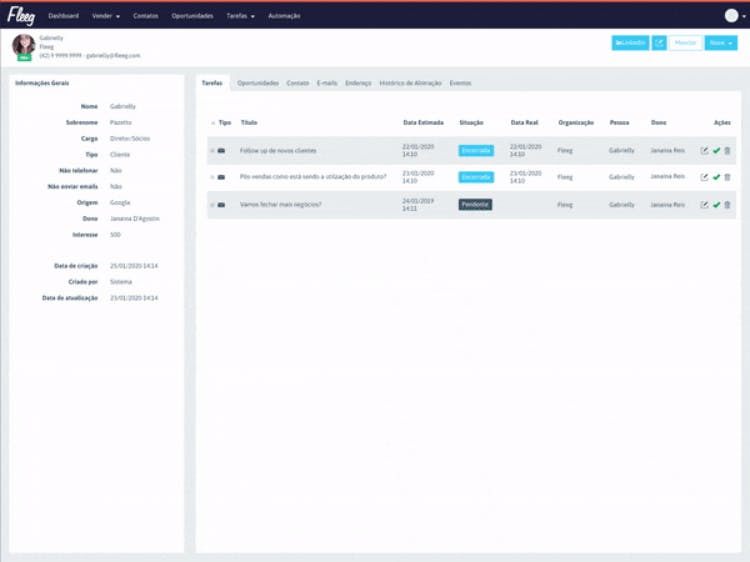750x562 pixels.
Task: Click 'Encerrada' badge on Follow up row
Action: click(476, 151)
